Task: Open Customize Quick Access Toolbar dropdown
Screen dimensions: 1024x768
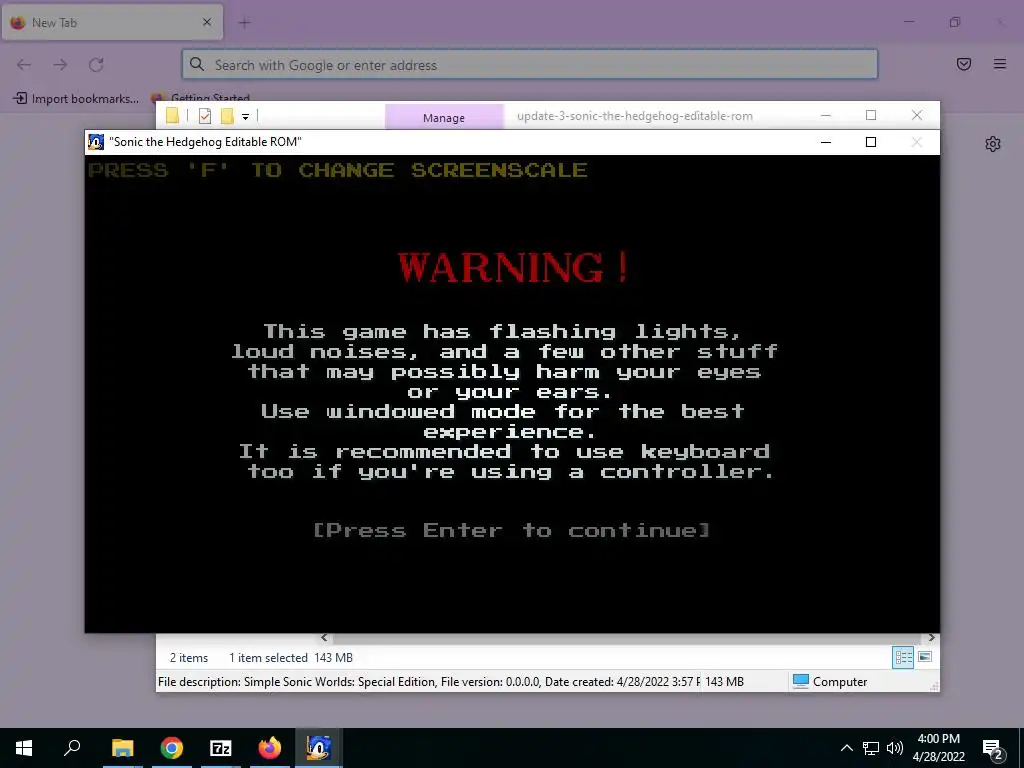Action: (246, 117)
